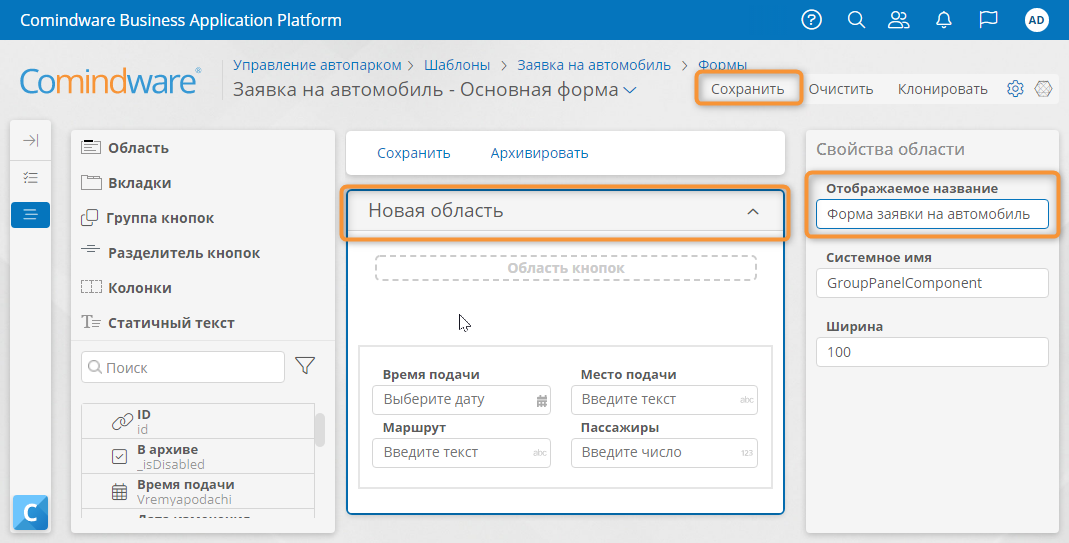
Task: Click the Пассажиры number field
Action: (664, 452)
